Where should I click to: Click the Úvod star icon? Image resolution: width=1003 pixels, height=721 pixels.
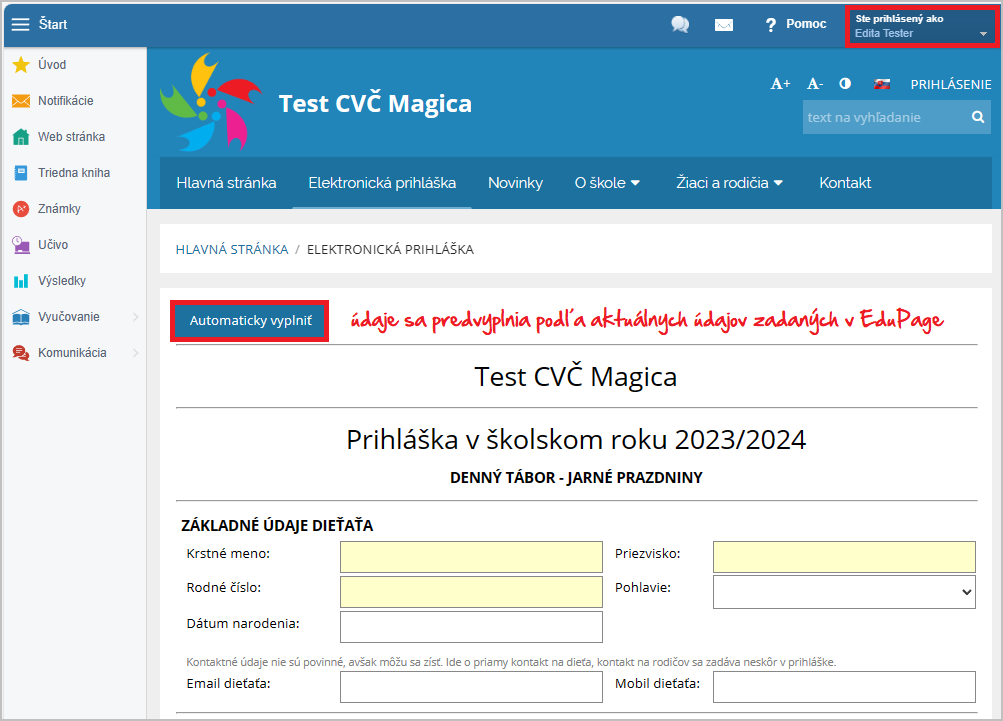point(21,65)
